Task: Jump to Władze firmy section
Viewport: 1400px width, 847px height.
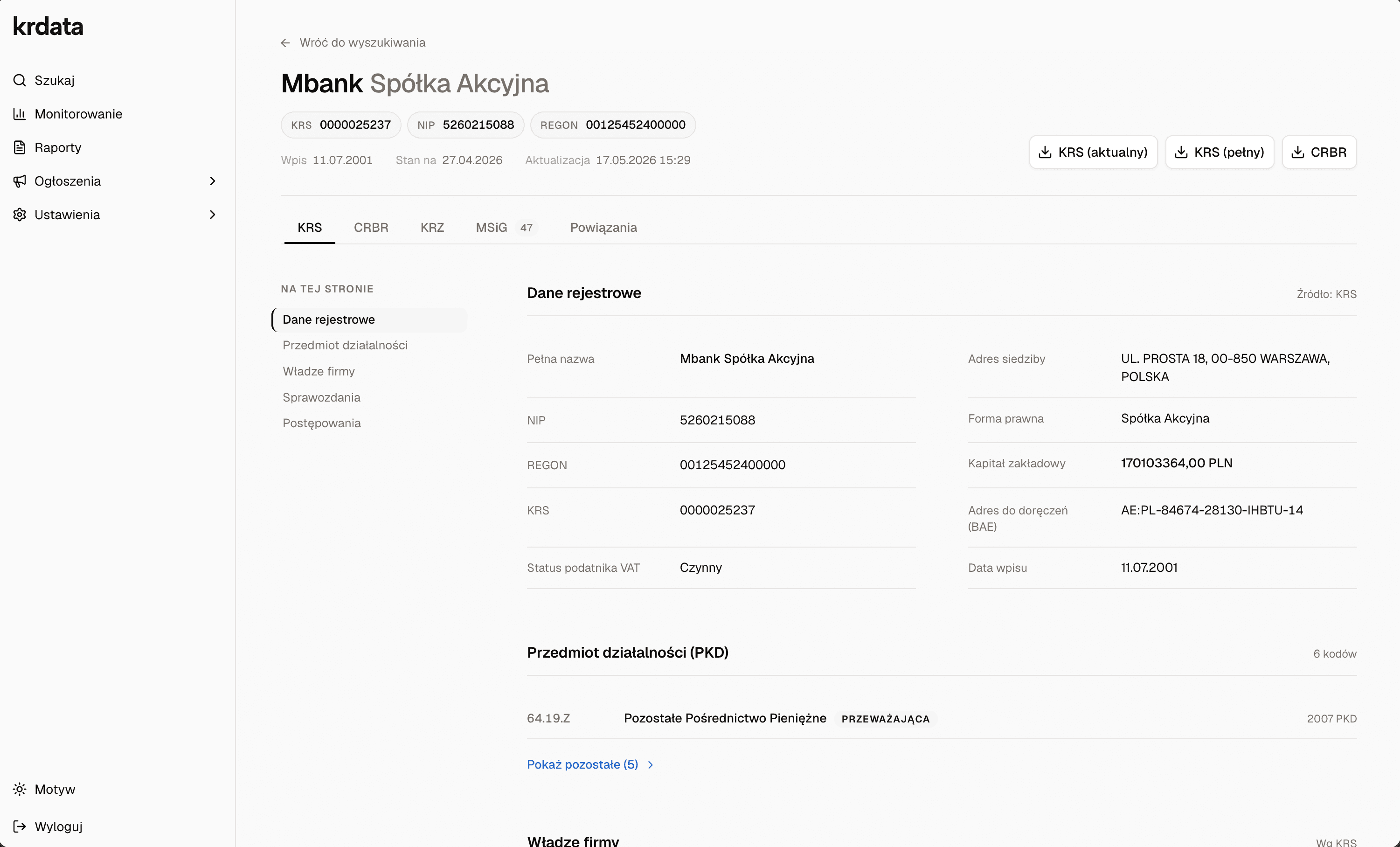Action: click(x=319, y=371)
